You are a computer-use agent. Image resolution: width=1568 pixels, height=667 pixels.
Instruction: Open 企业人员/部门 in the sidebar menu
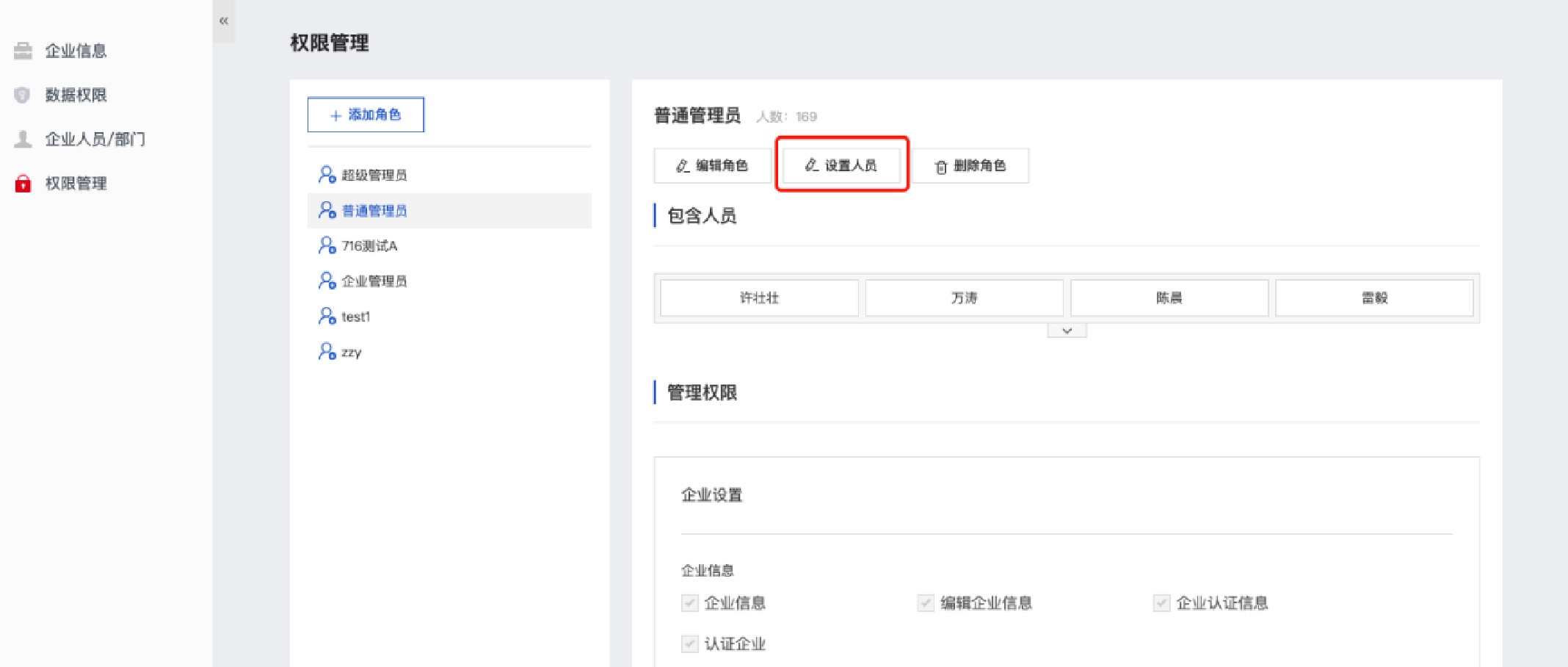click(95, 139)
